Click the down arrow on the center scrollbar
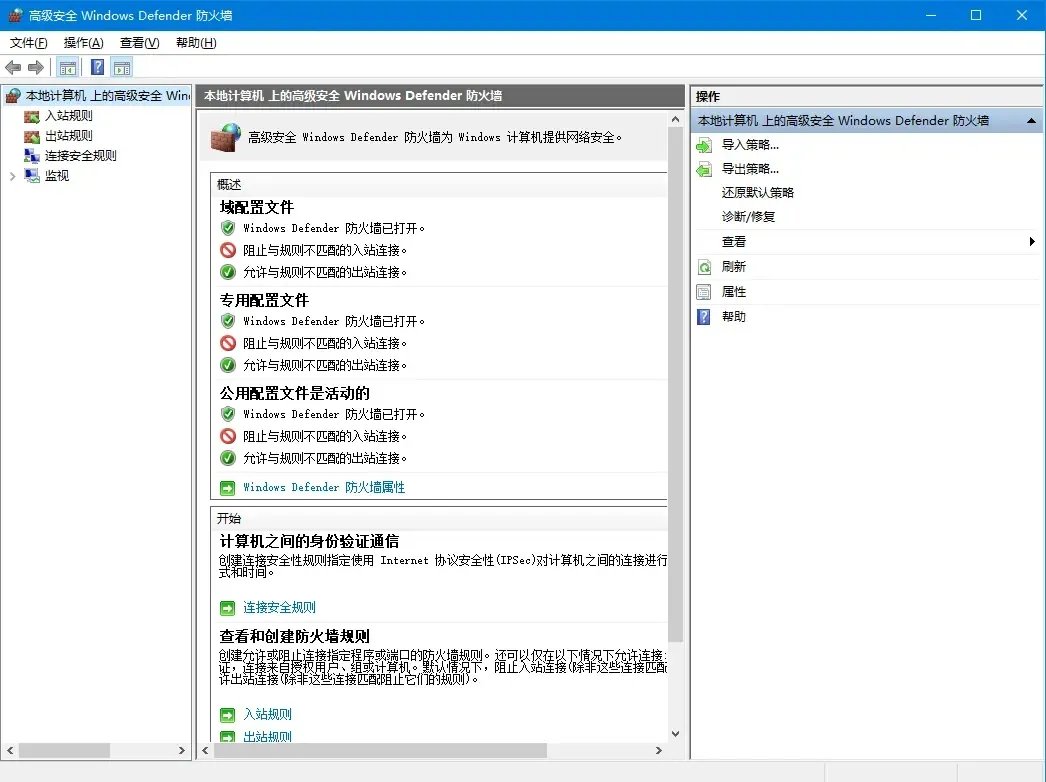This screenshot has height=782, width=1046. pos(676,733)
